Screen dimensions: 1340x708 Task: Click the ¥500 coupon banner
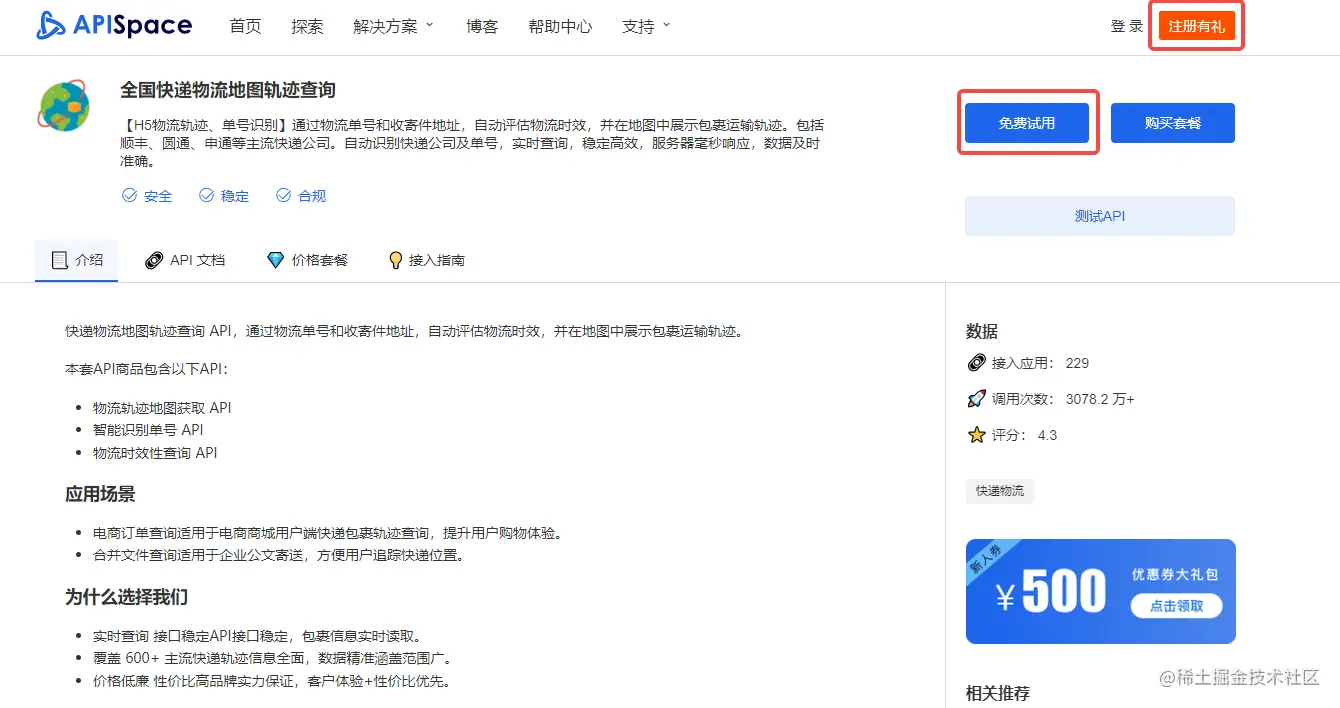click(1101, 591)
